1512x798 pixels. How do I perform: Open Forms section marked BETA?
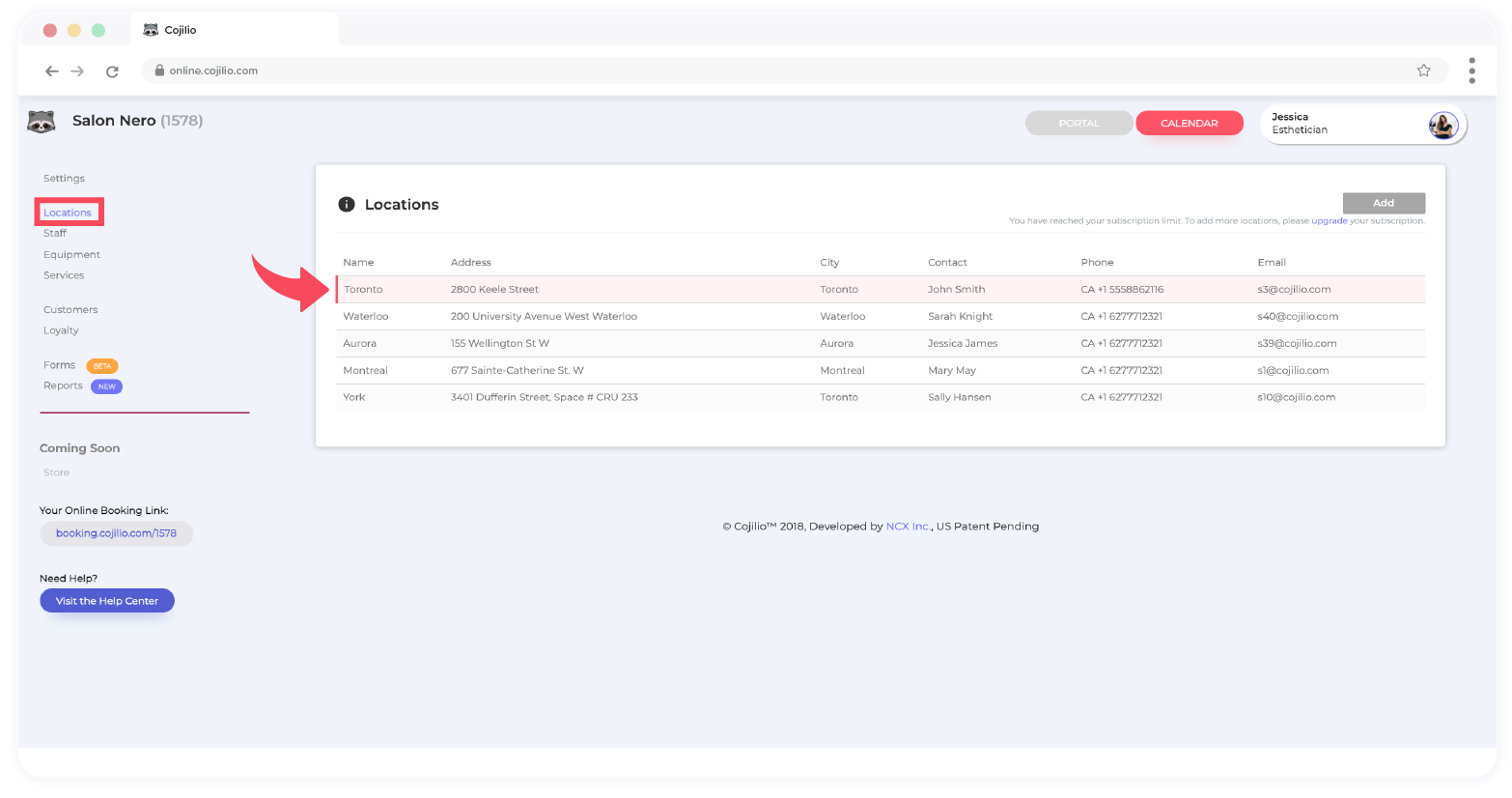(60, 365)
